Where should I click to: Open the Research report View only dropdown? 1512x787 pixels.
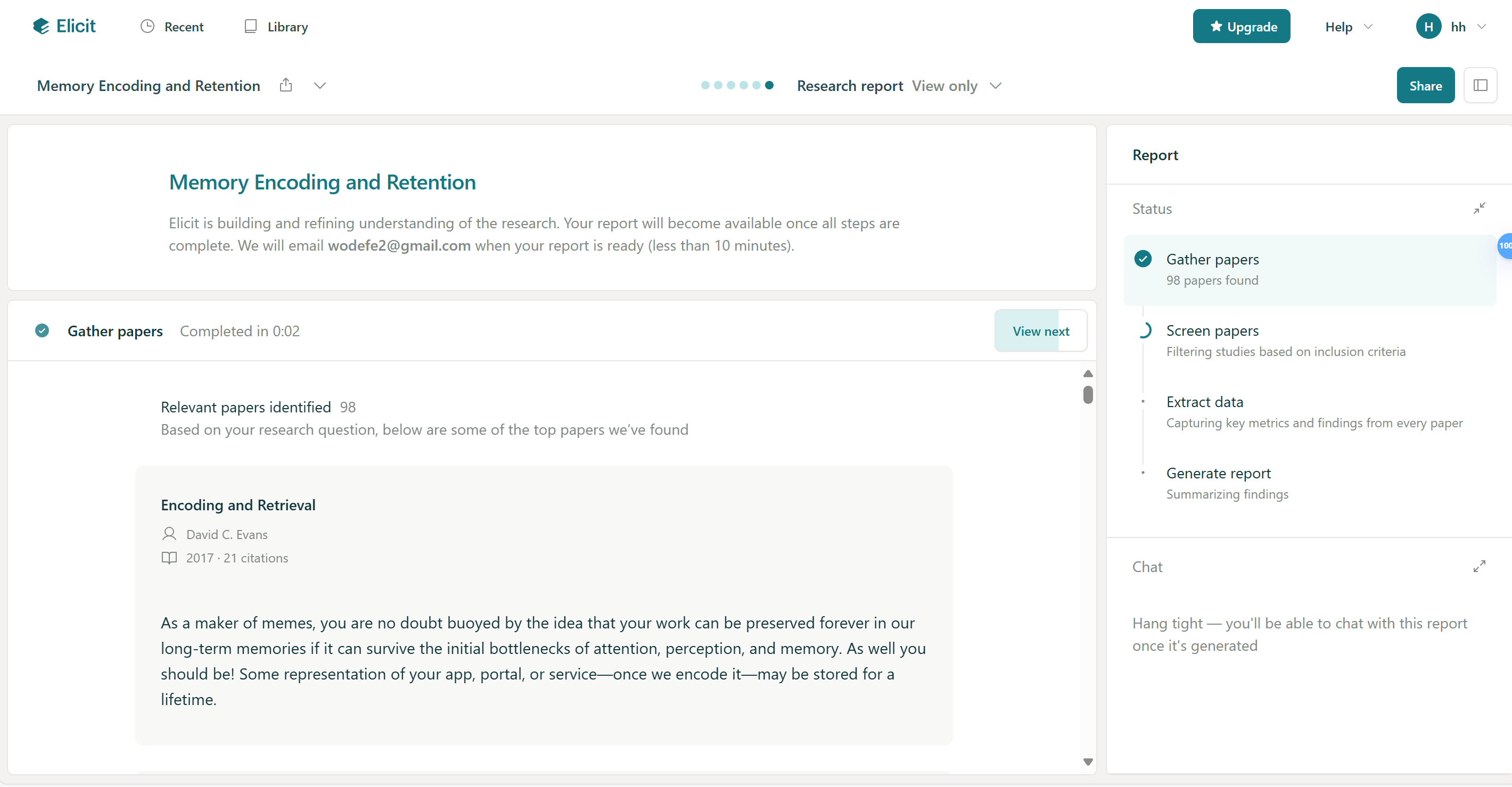[x=957, y=86]
